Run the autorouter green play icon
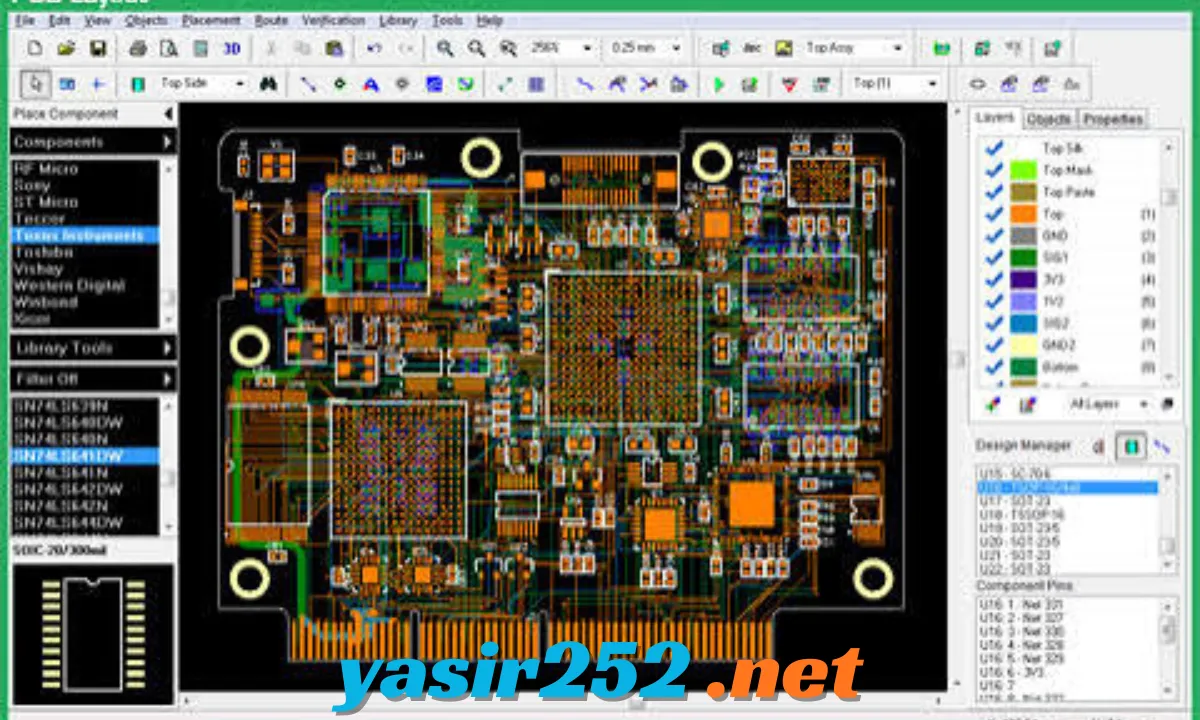Screen dimensions: 1200x720 tap(718, 85)
